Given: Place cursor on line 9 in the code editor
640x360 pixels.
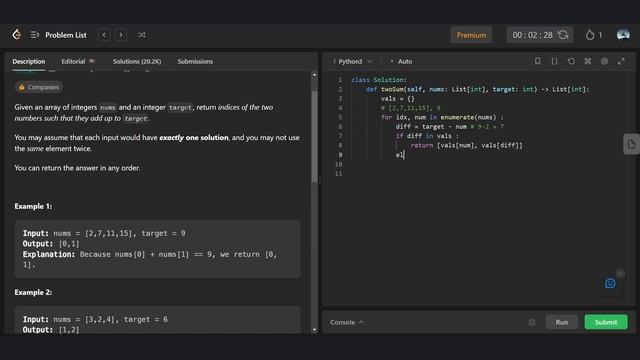Looking at the screenshot, I should pyautogui.click(x=400, y=155).
